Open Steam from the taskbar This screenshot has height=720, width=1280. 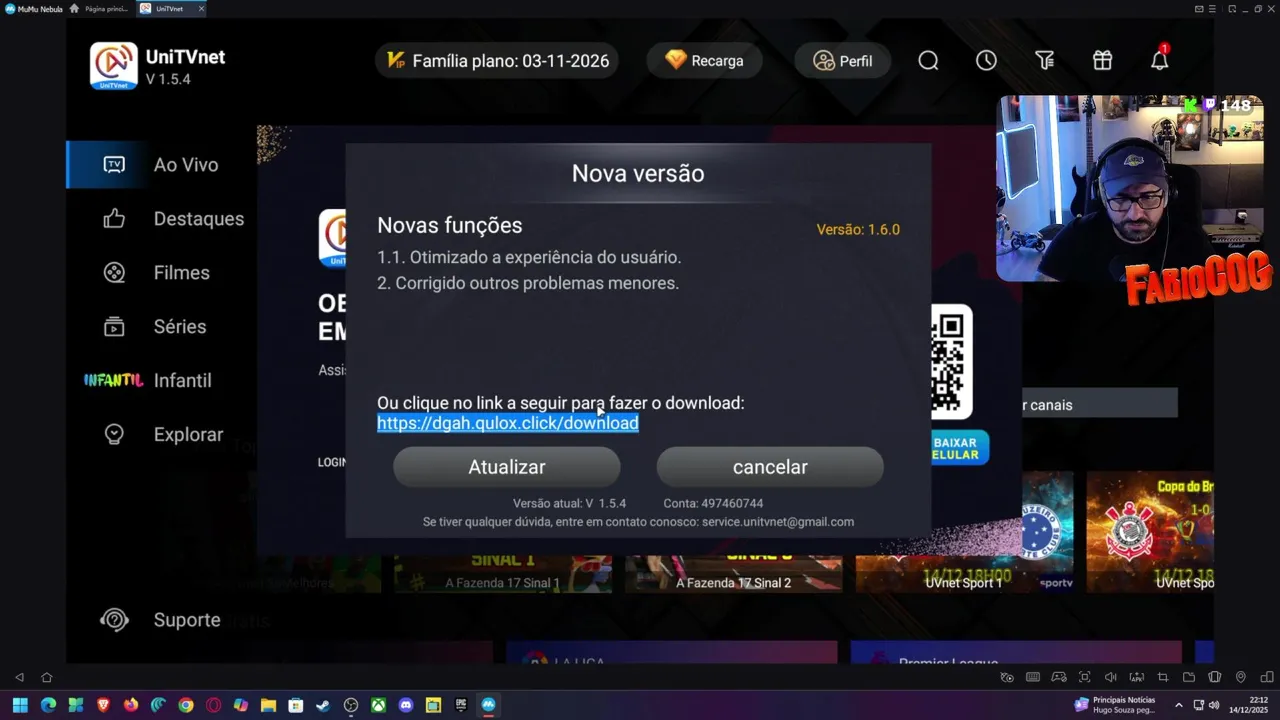323,705
